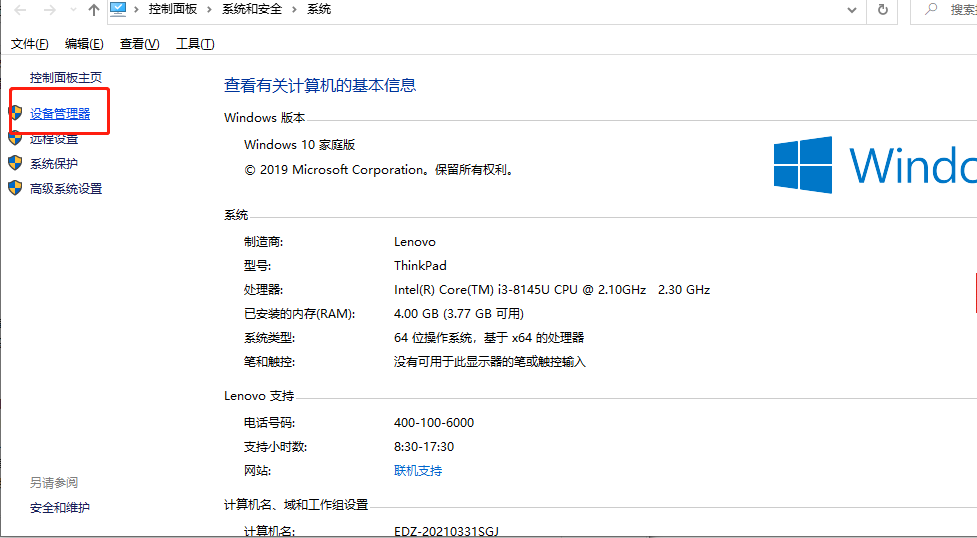Click the computer icon in address bar
The width and height of the screenshot is (977, 538).
118,9
